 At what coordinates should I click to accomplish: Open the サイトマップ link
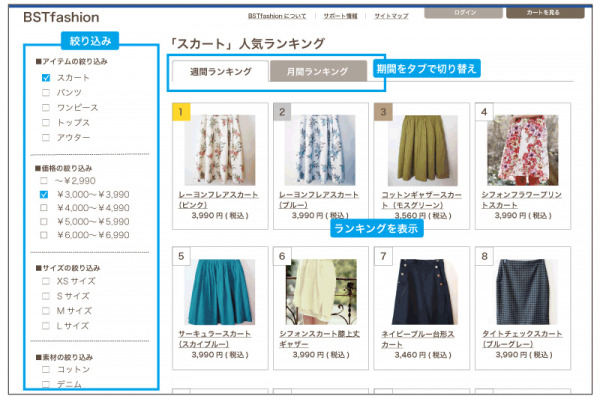click(x=391, y=16)
